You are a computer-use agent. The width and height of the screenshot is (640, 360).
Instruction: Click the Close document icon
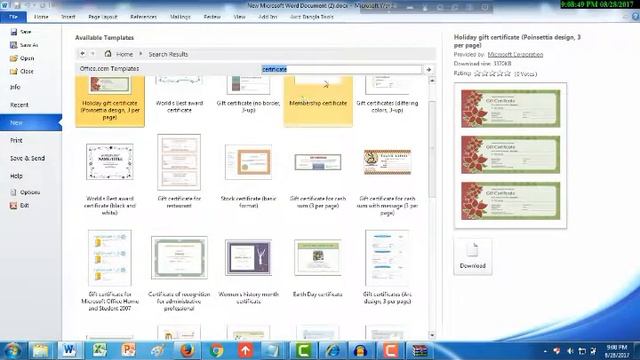point(14,71)
